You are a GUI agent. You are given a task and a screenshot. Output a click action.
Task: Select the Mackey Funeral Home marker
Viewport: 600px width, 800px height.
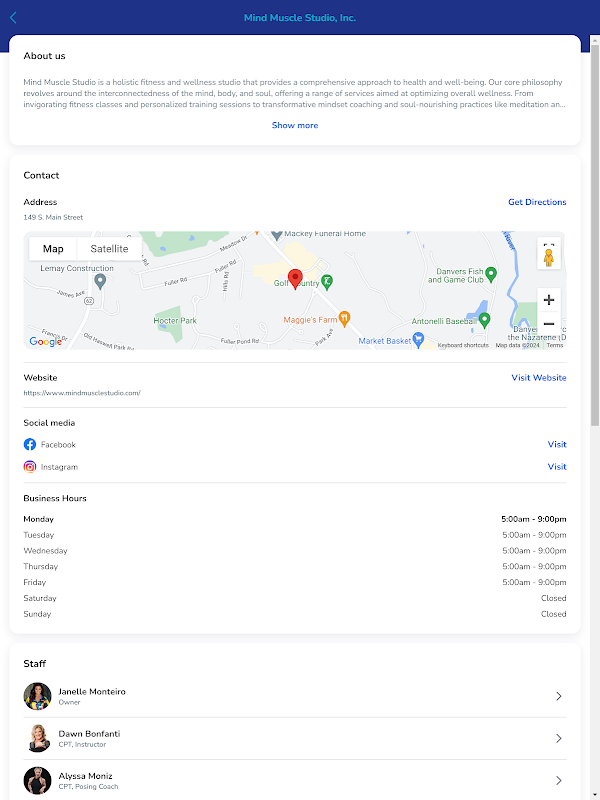277,235
